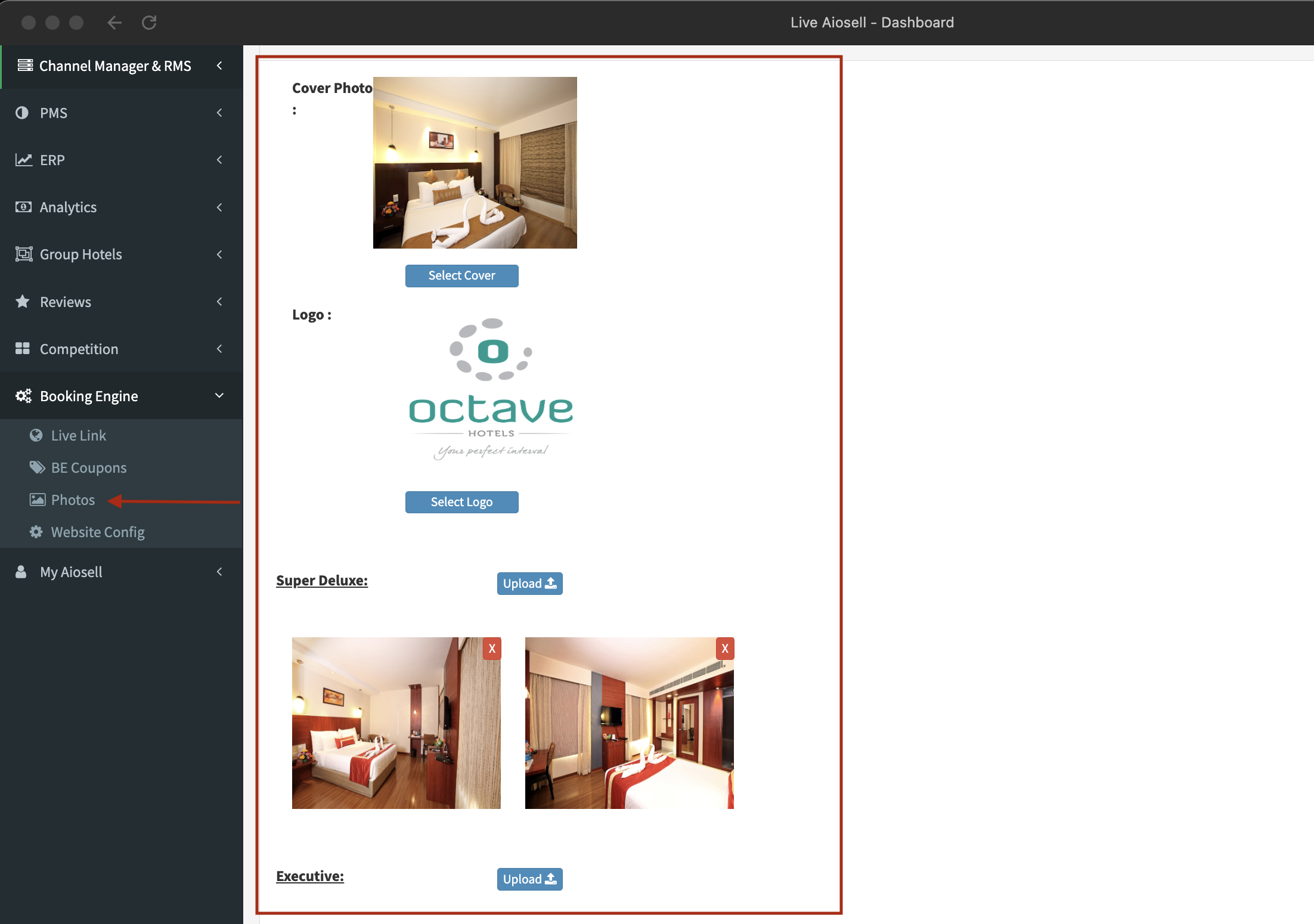
Task: Click the Photos picture icon
Action: [38, 500]
